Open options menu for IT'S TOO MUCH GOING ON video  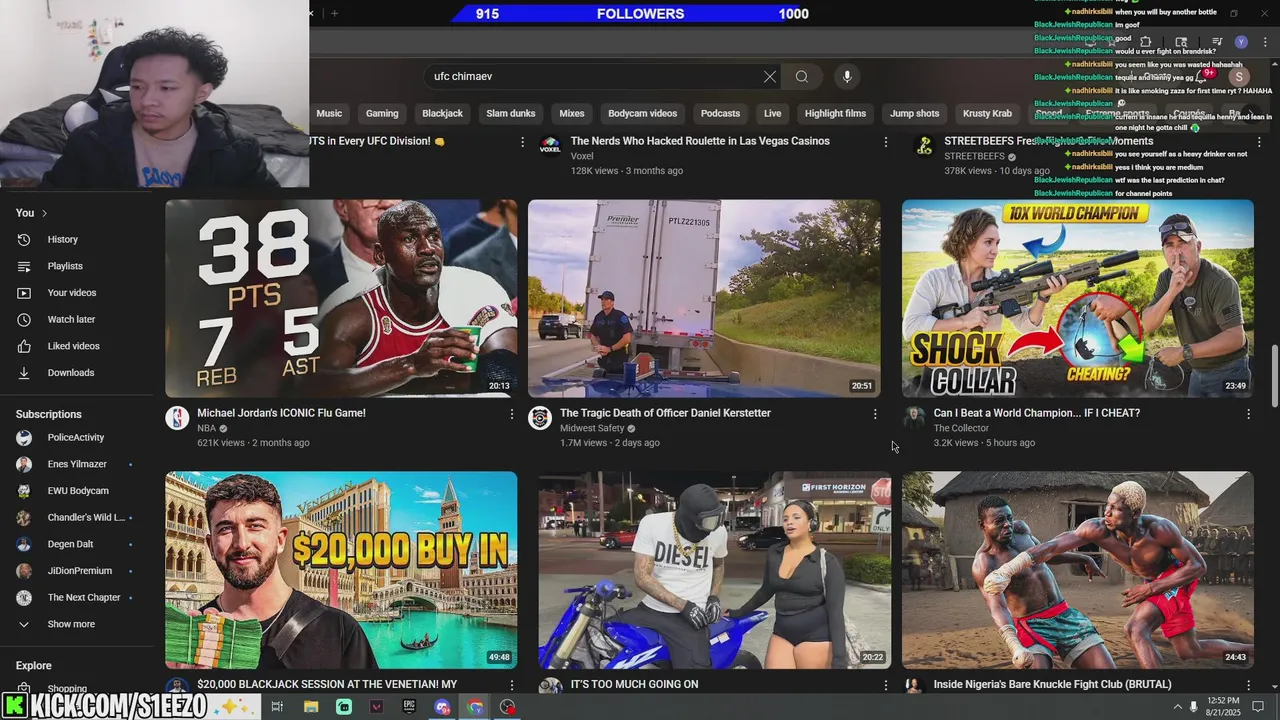point(885,685)
